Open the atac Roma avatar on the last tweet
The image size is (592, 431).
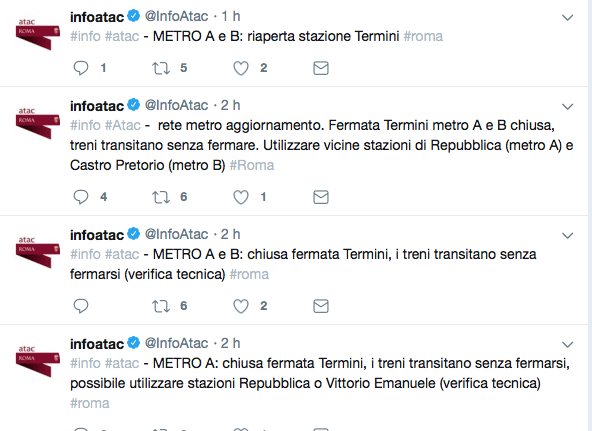point(38,361)
